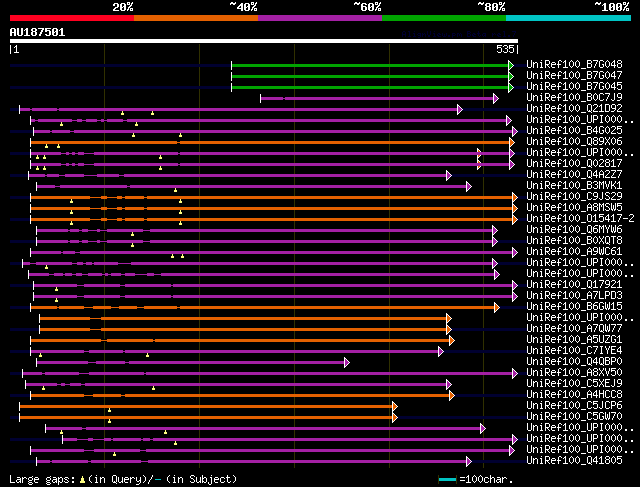This screenshot has height=487, width=640.
Task: Click the purple arrowhead of the UniRef100_C7IYE4 alignment
Action: (441, 351)
